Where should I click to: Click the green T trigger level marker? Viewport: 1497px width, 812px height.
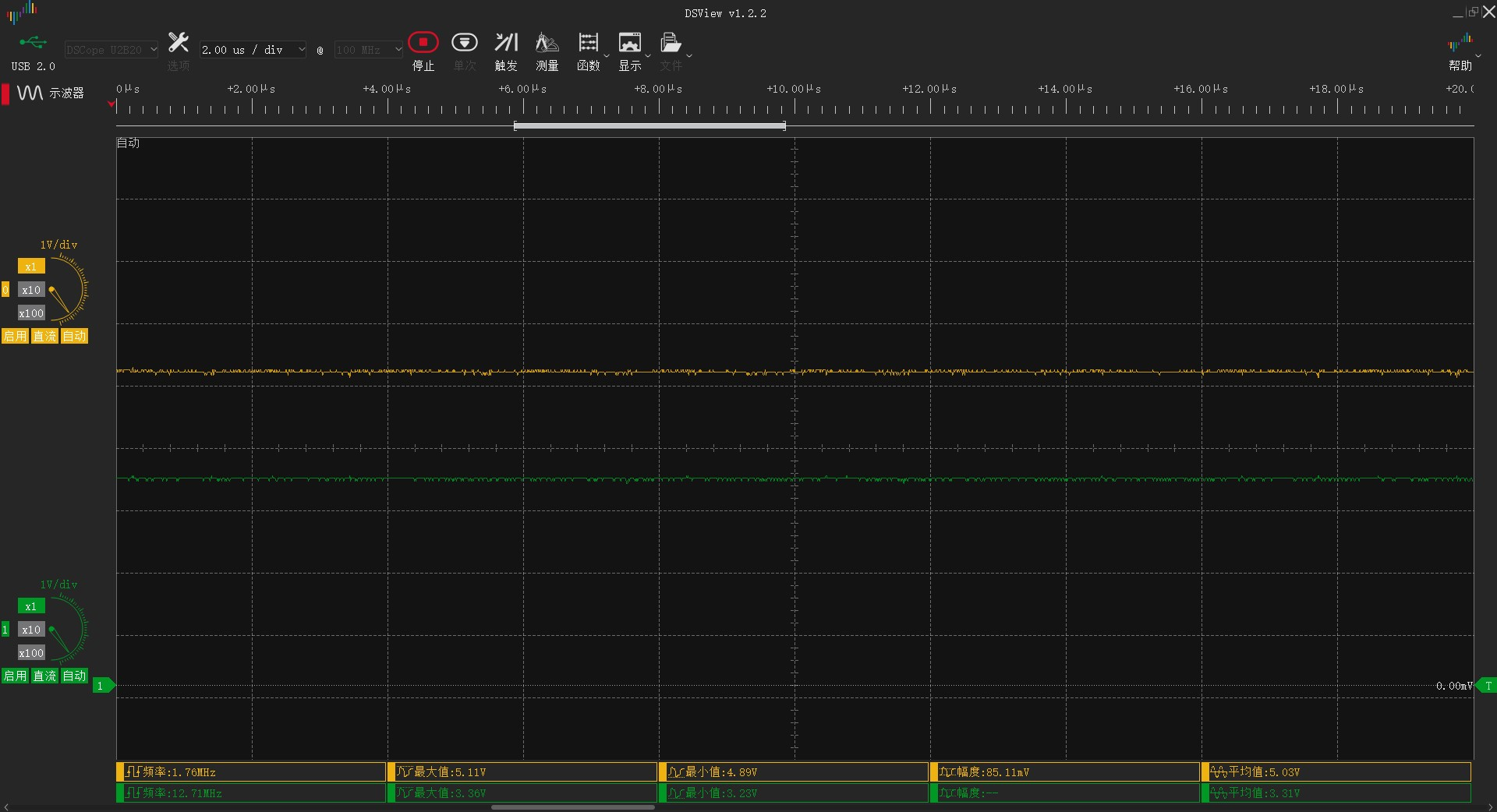(1487, 686)
